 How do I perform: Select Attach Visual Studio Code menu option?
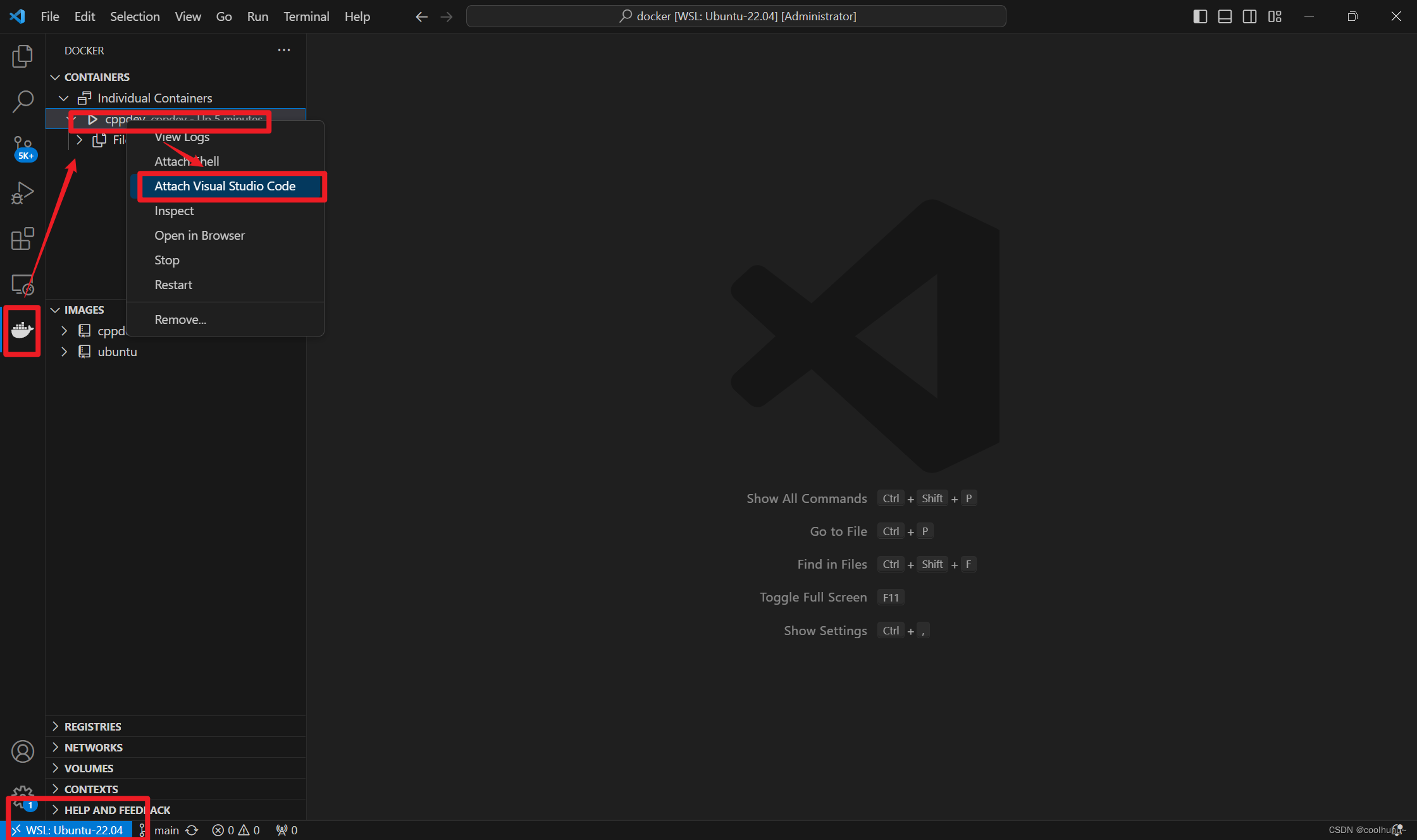(x=225, y=186)
